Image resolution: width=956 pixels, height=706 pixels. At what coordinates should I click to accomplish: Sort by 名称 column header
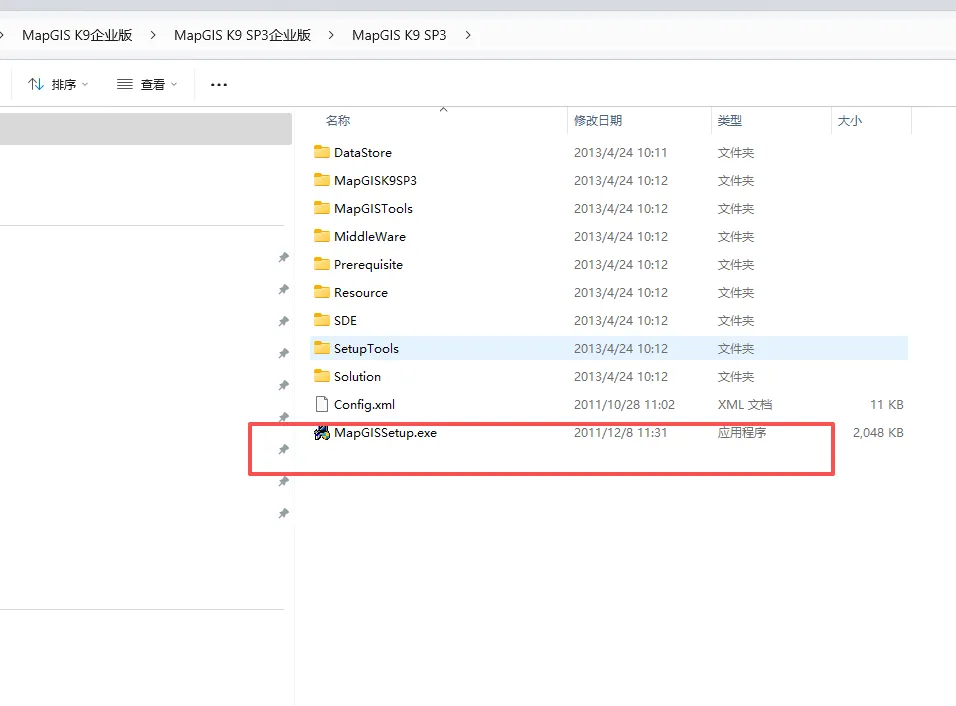coord(338,121)
